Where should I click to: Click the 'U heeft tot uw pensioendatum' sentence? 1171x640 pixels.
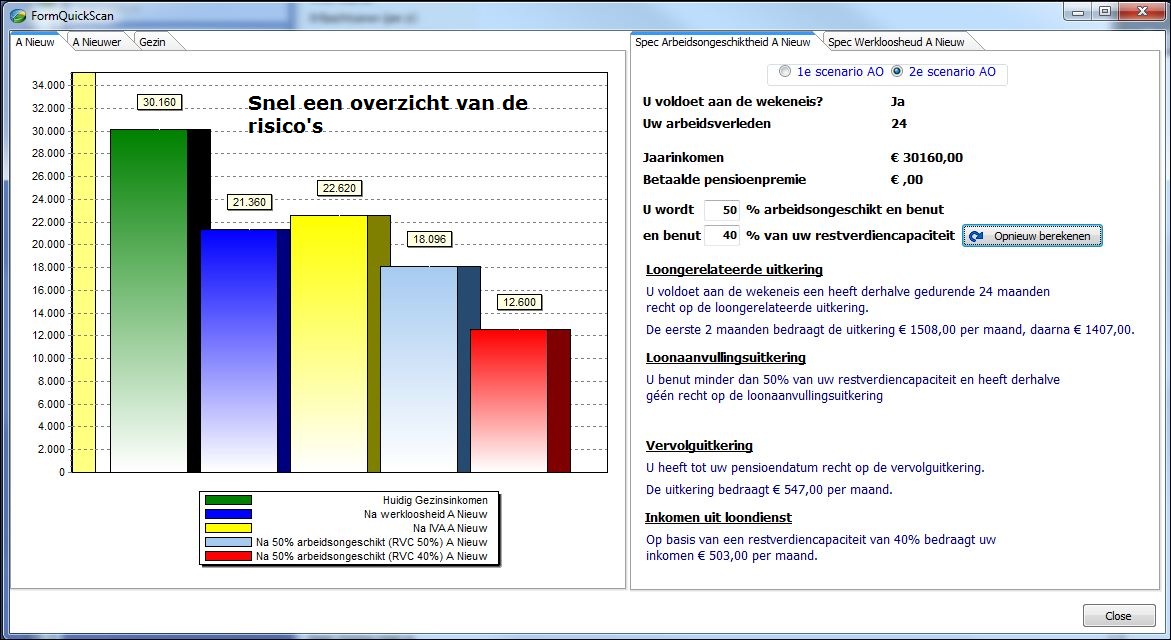point(815,468)
